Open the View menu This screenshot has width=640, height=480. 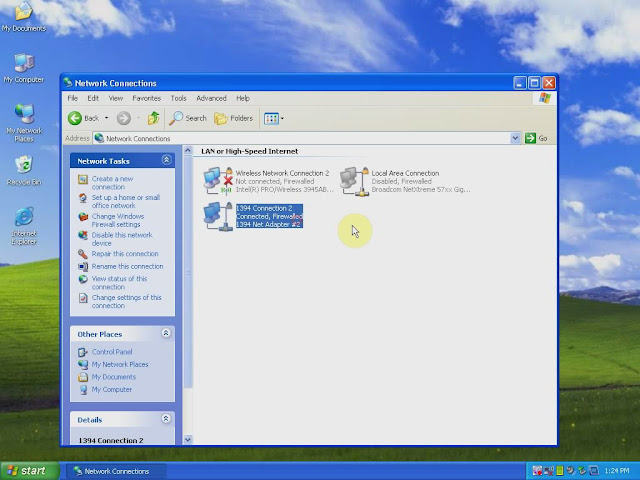point(116,98)
